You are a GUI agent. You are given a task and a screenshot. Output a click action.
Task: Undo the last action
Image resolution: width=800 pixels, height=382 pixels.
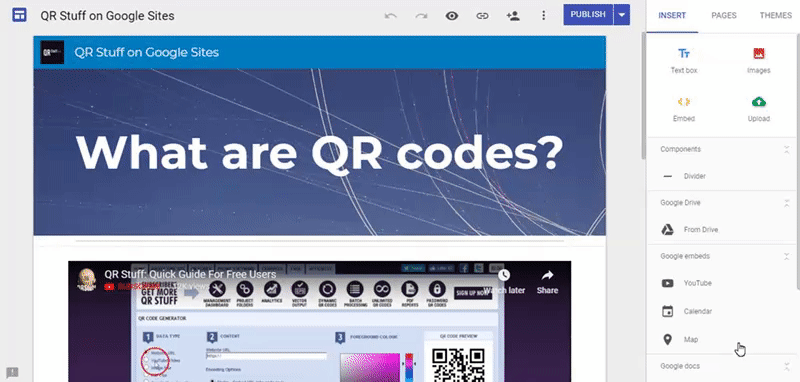point(391,16)
